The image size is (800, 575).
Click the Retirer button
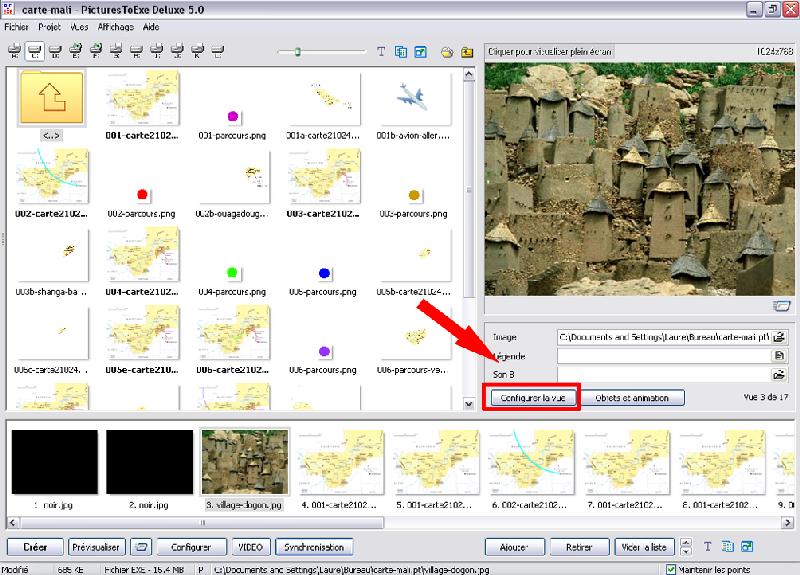click(x=579, y=547)
